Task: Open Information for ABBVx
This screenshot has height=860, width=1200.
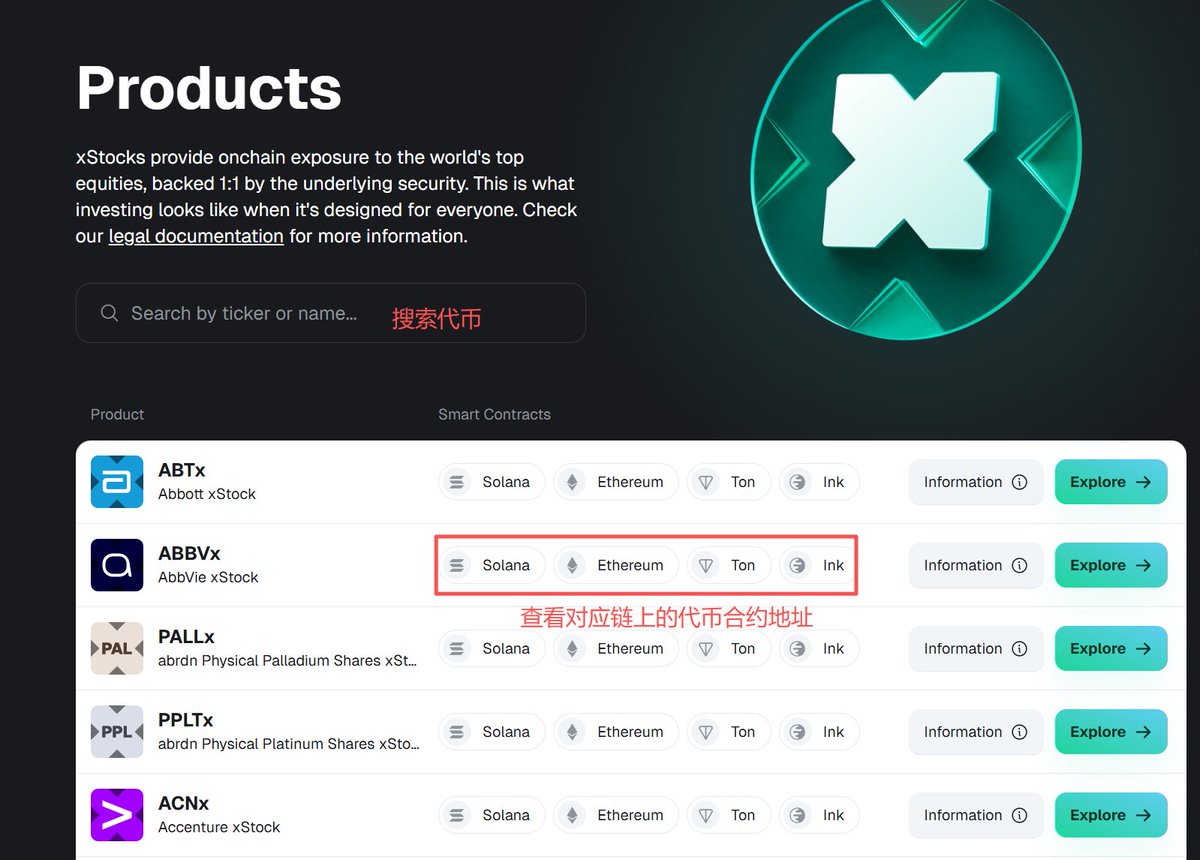Action: tap(975, 565)
